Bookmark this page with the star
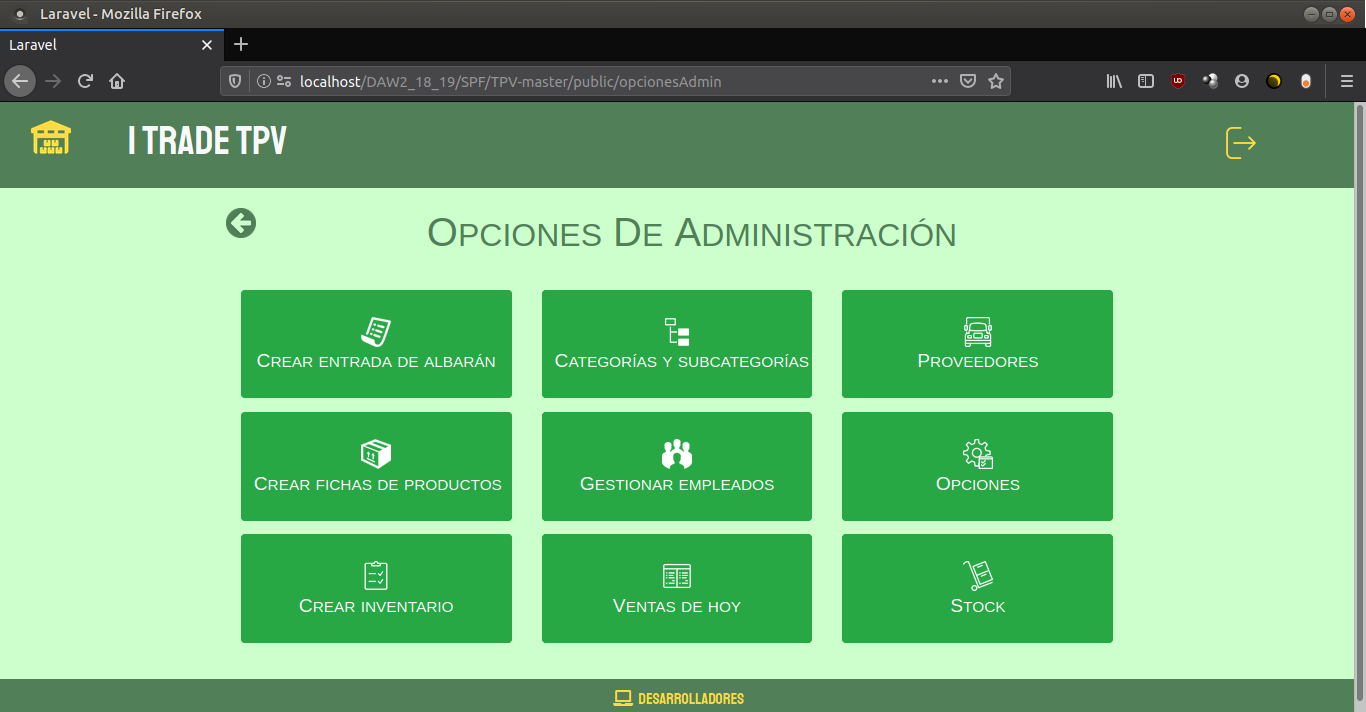1366x712 pixels. pos(996,82)
